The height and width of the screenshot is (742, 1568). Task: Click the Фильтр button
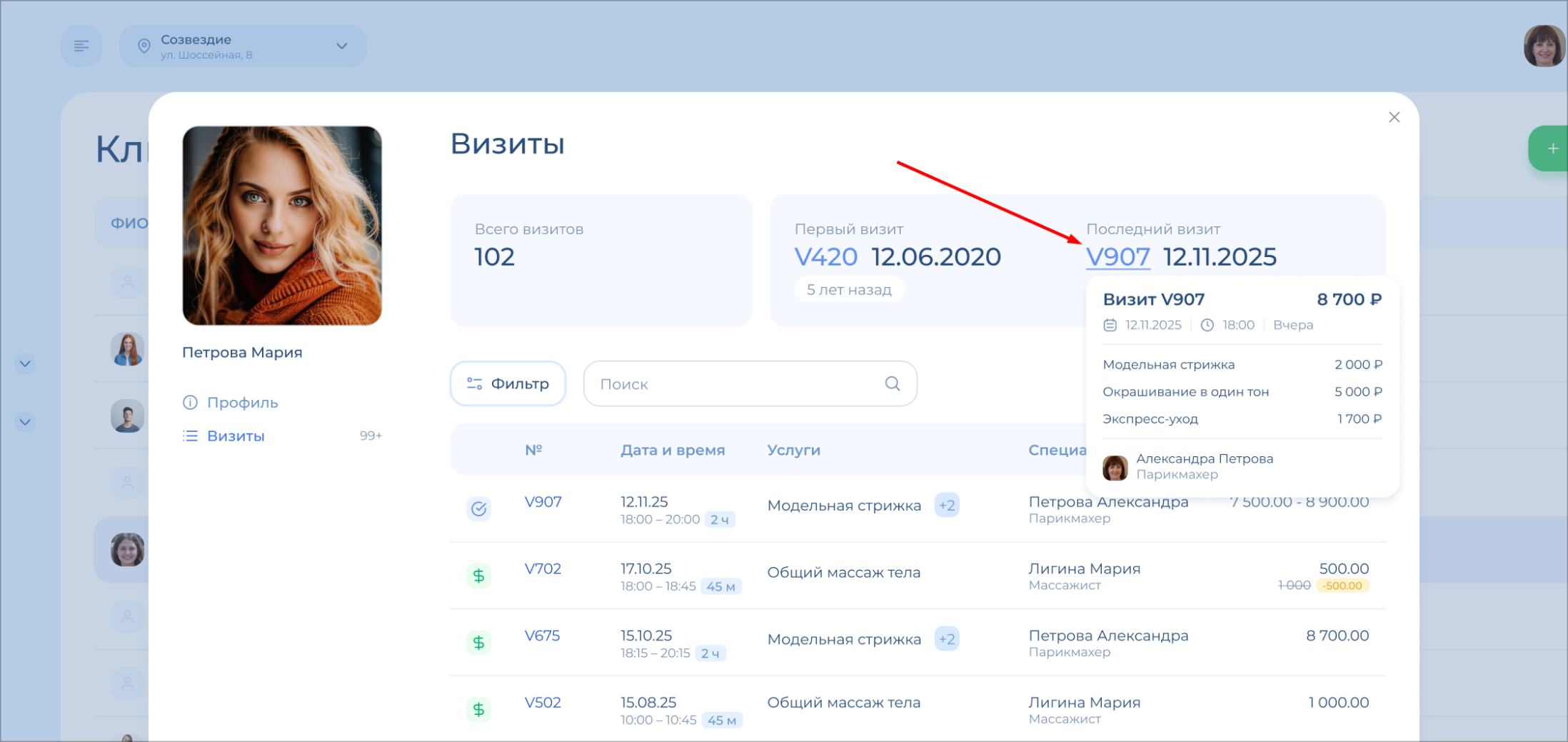click(508, 383)
